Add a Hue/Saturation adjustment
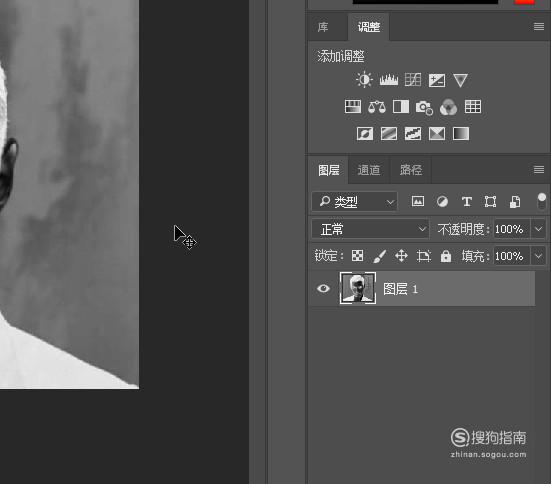 [353, 107]
